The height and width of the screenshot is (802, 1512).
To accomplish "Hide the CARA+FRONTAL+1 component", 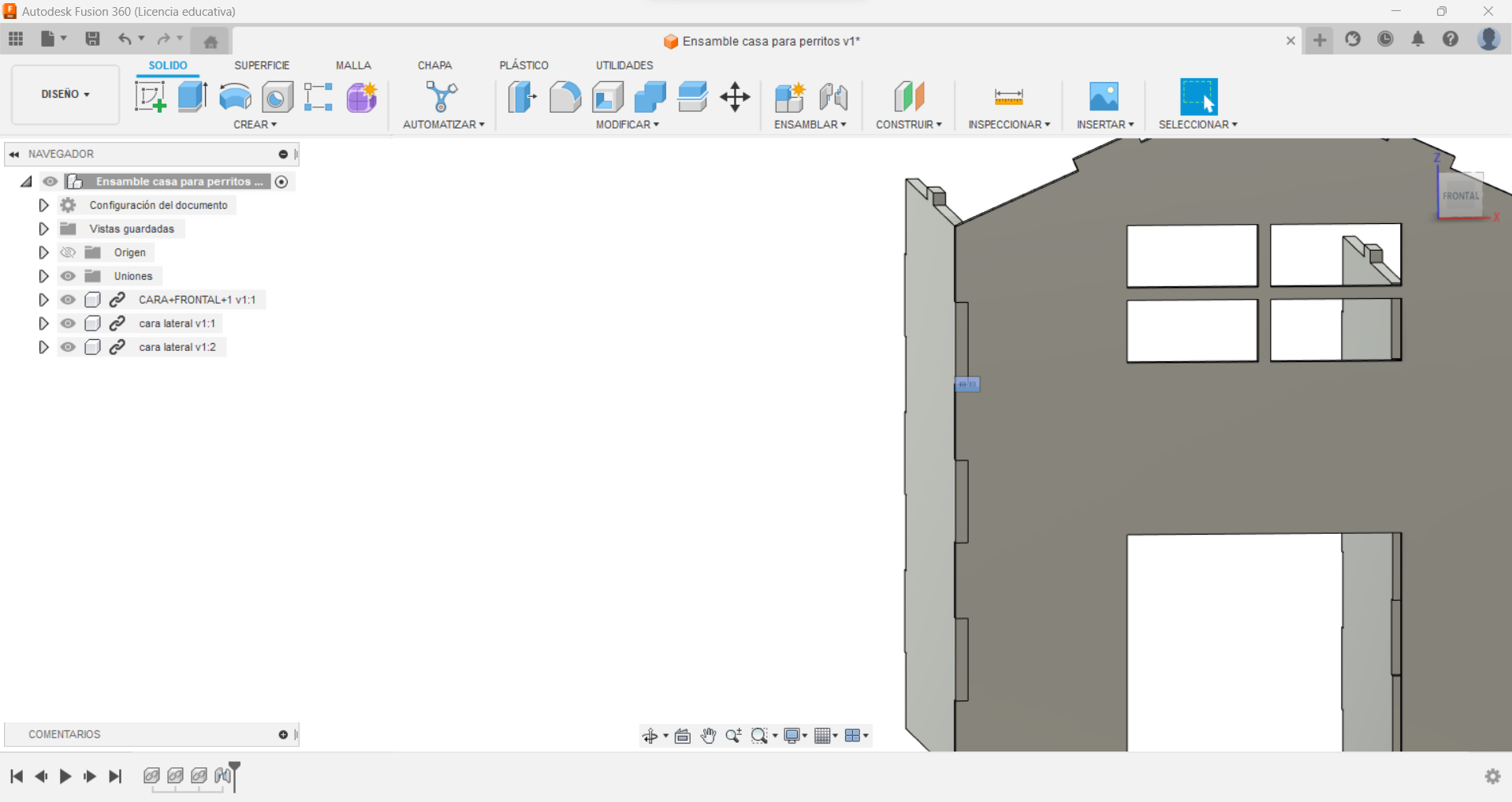I will point(69,300).
